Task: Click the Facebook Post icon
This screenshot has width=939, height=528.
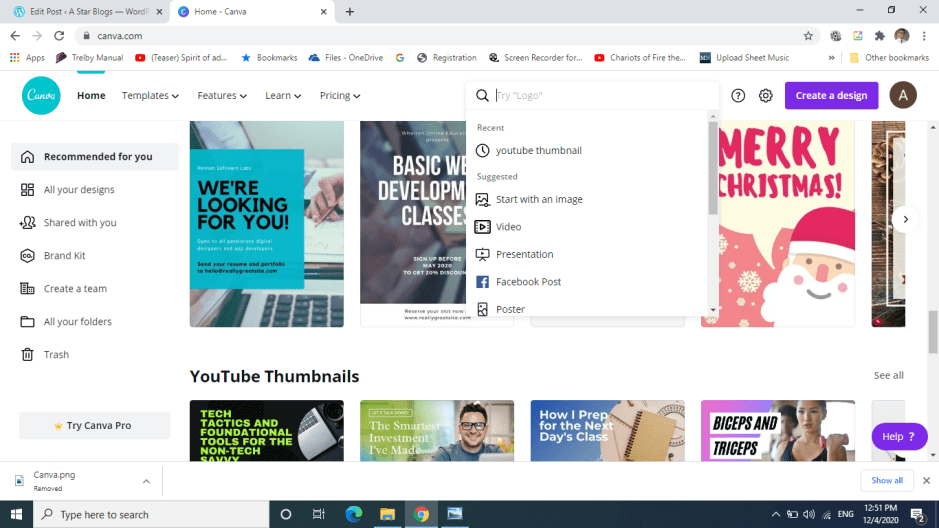Action: point(482,282)
